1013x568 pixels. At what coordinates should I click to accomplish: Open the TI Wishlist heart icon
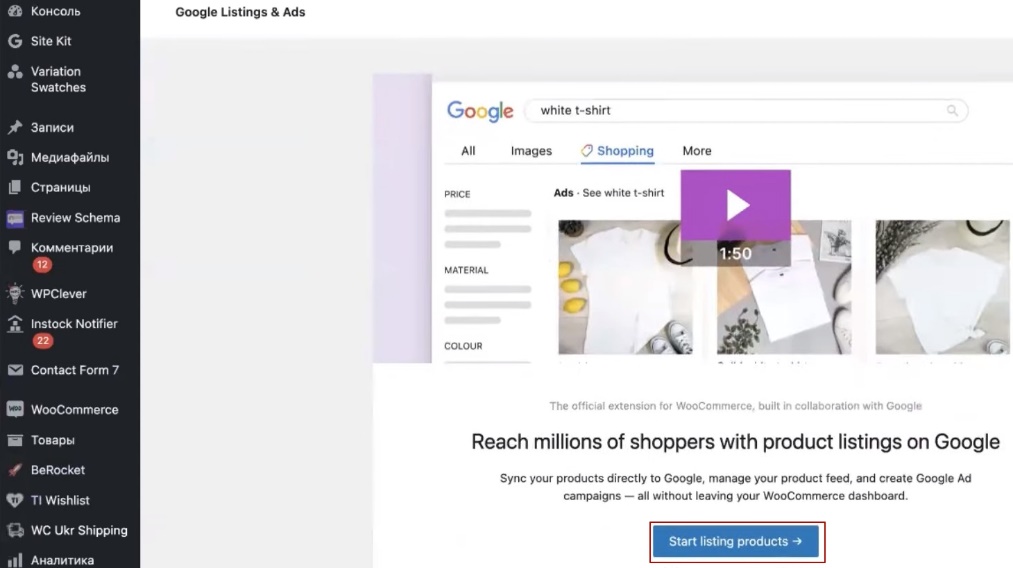15,500
